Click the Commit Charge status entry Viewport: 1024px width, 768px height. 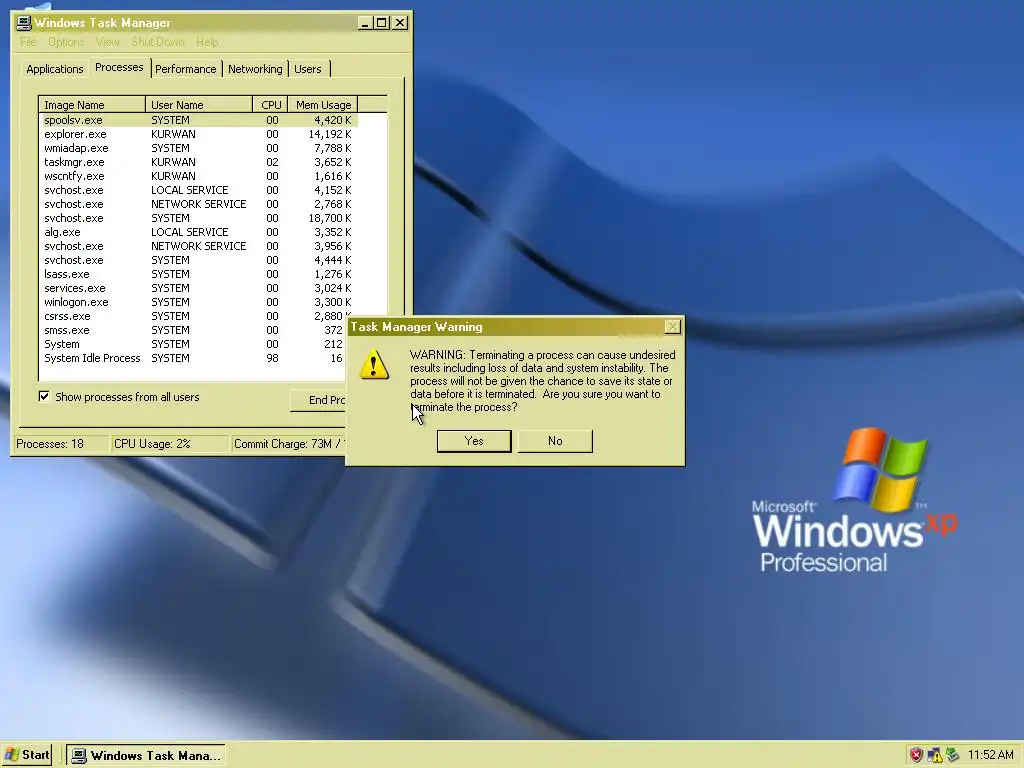289,444
